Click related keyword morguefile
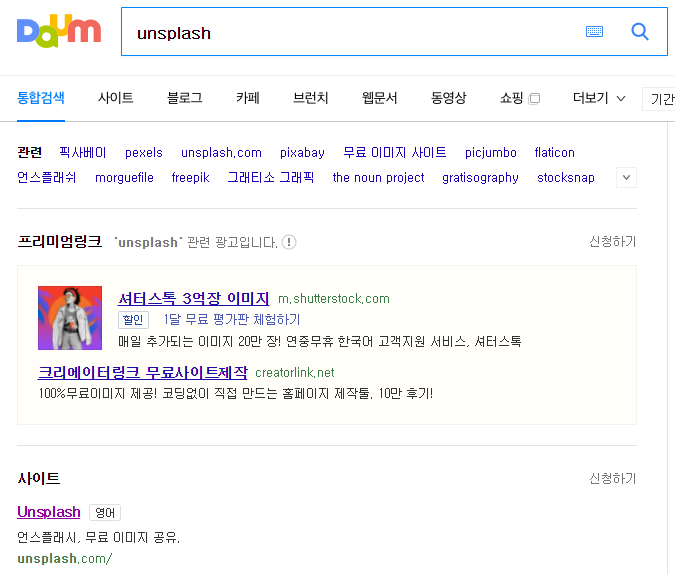The width and height of the screenshot is (675, 574). click(x=124, y=177)
